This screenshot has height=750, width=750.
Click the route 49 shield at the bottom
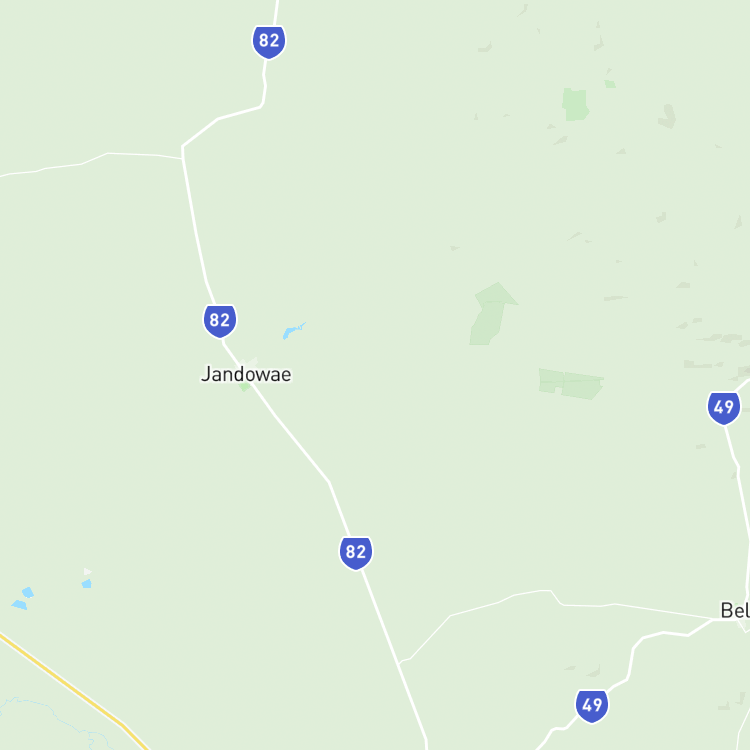[592, 706]
